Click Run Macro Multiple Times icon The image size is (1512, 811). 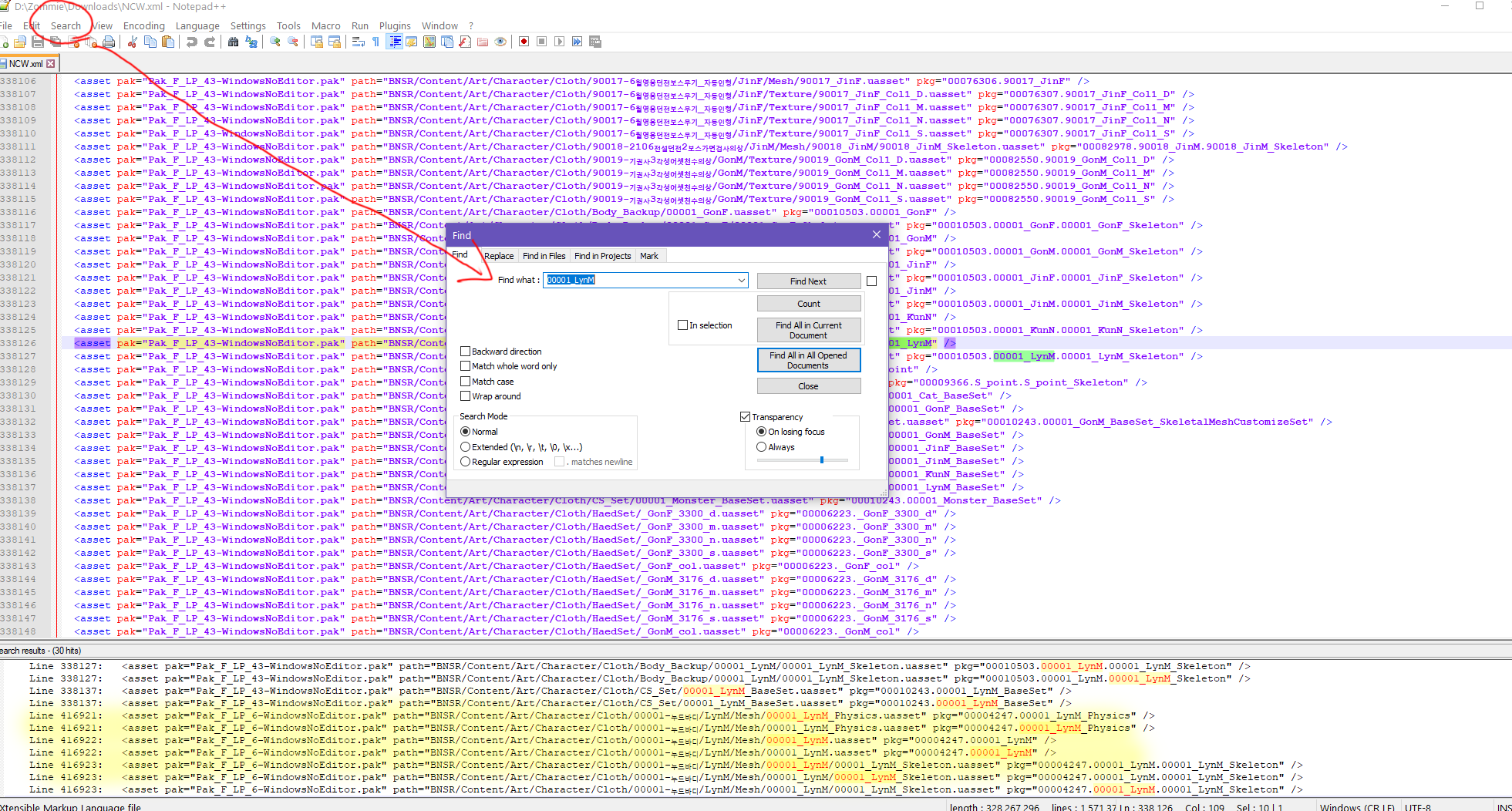pos(578,42)
